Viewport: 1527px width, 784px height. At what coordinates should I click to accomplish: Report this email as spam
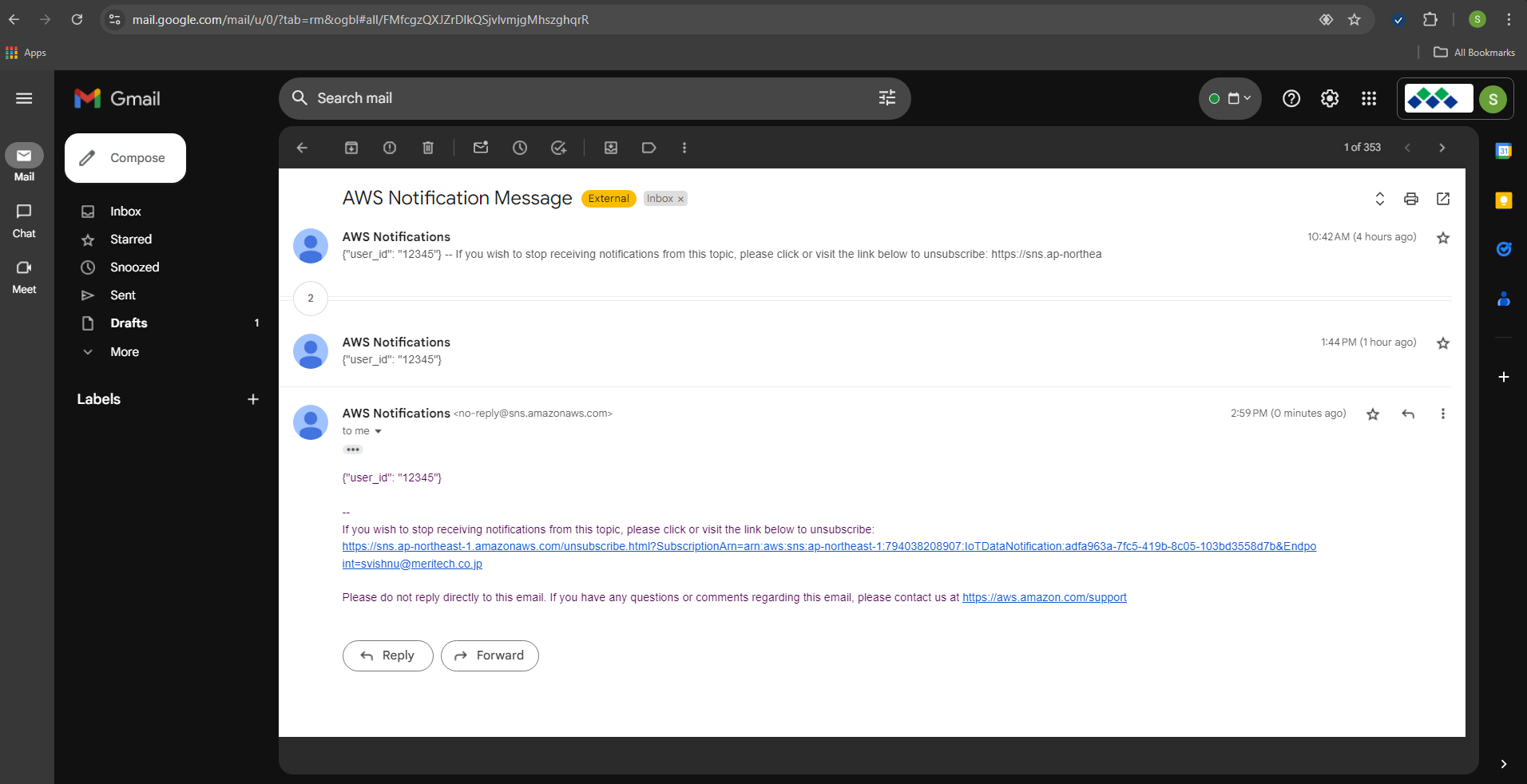390,148
